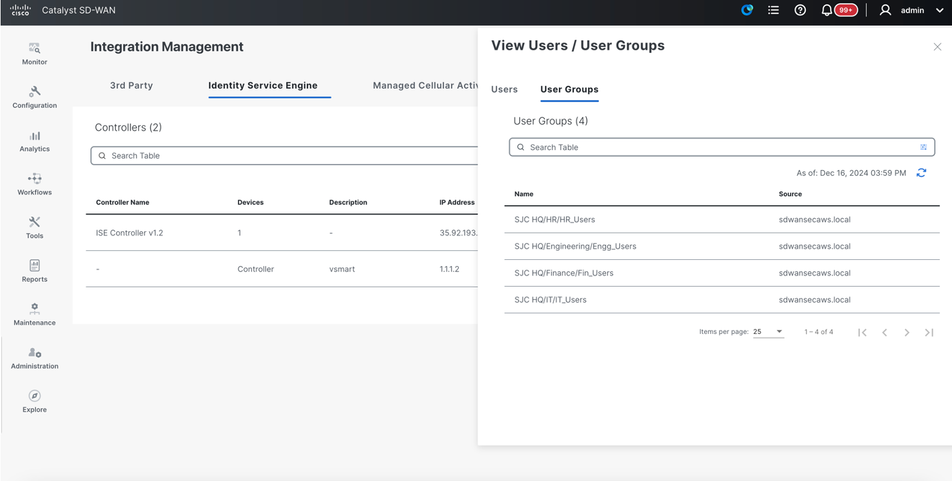This screenshot has width=952, height=481.
Task: Focus the User Groups Search Table field
Action: (x=722, y=147)
